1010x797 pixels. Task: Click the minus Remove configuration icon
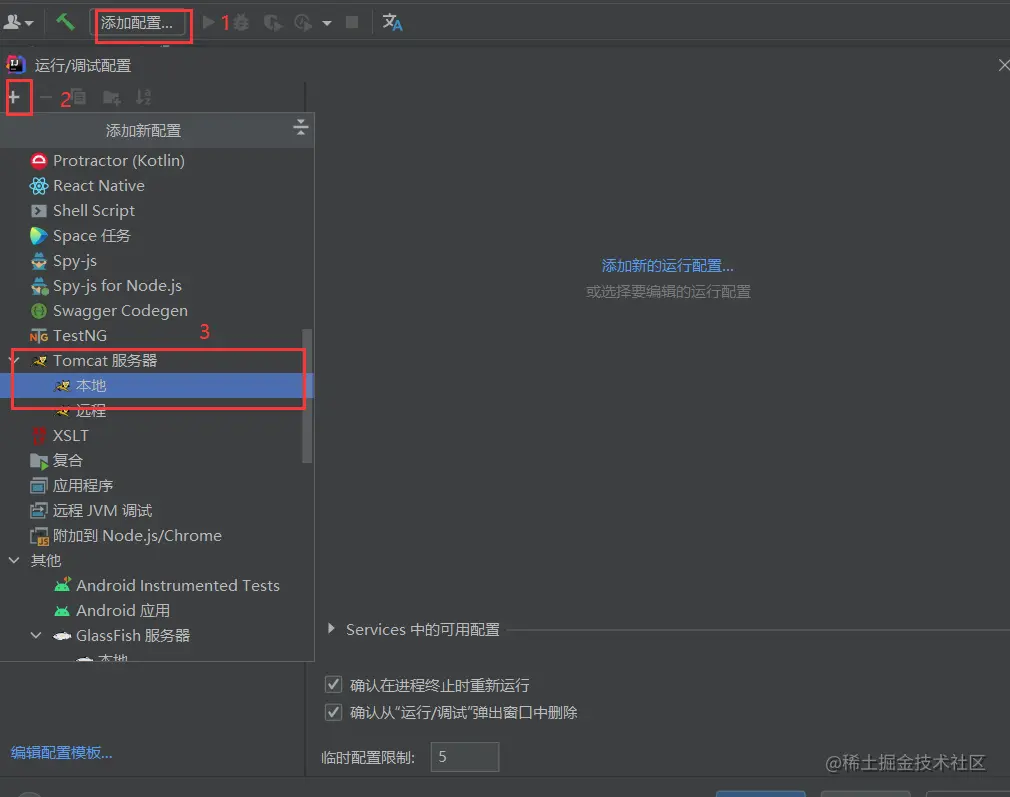coord(45,97)
